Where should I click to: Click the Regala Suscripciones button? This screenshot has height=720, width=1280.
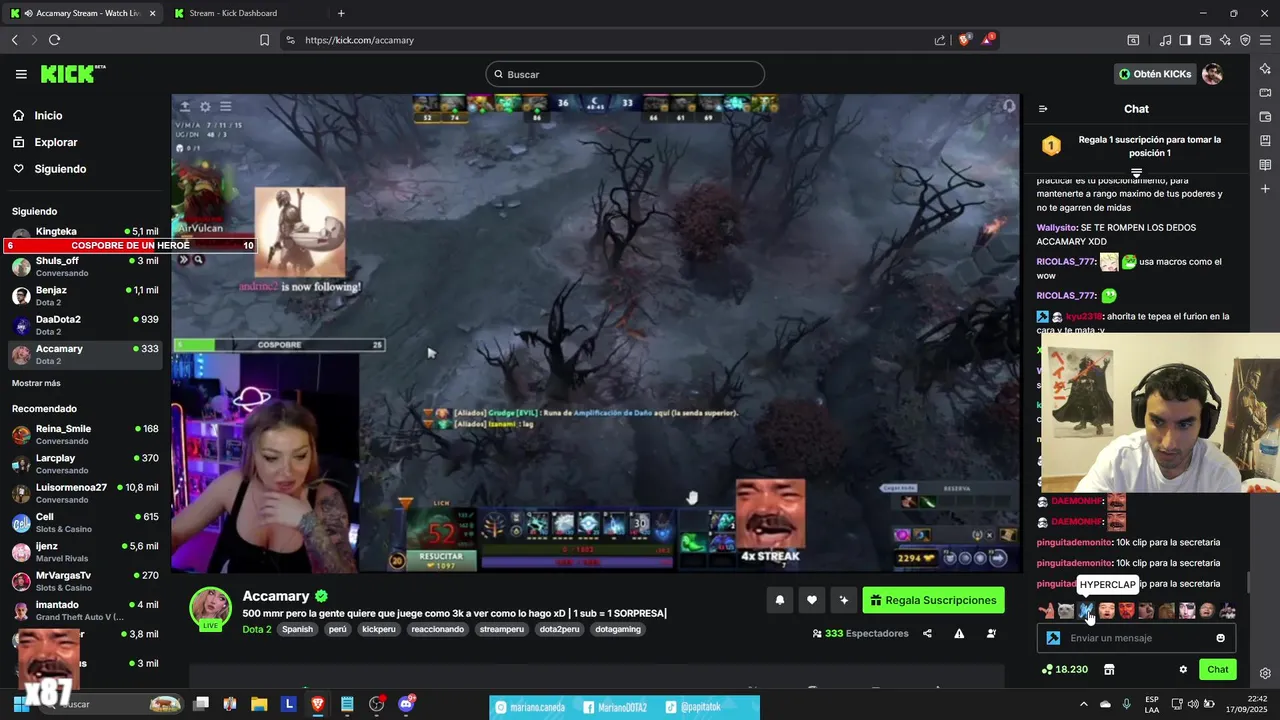933,600
